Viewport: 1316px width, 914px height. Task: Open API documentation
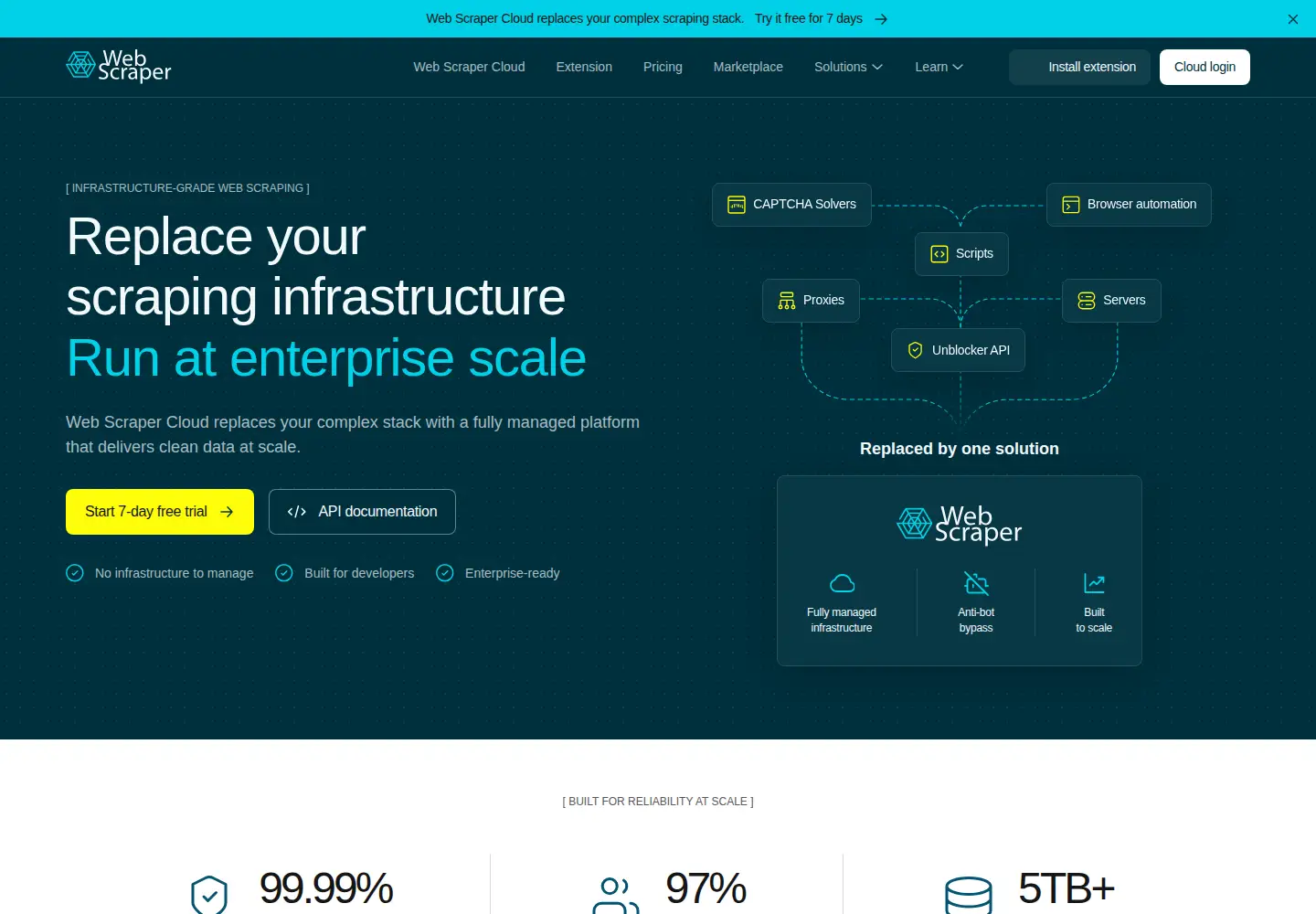[362, 512]
